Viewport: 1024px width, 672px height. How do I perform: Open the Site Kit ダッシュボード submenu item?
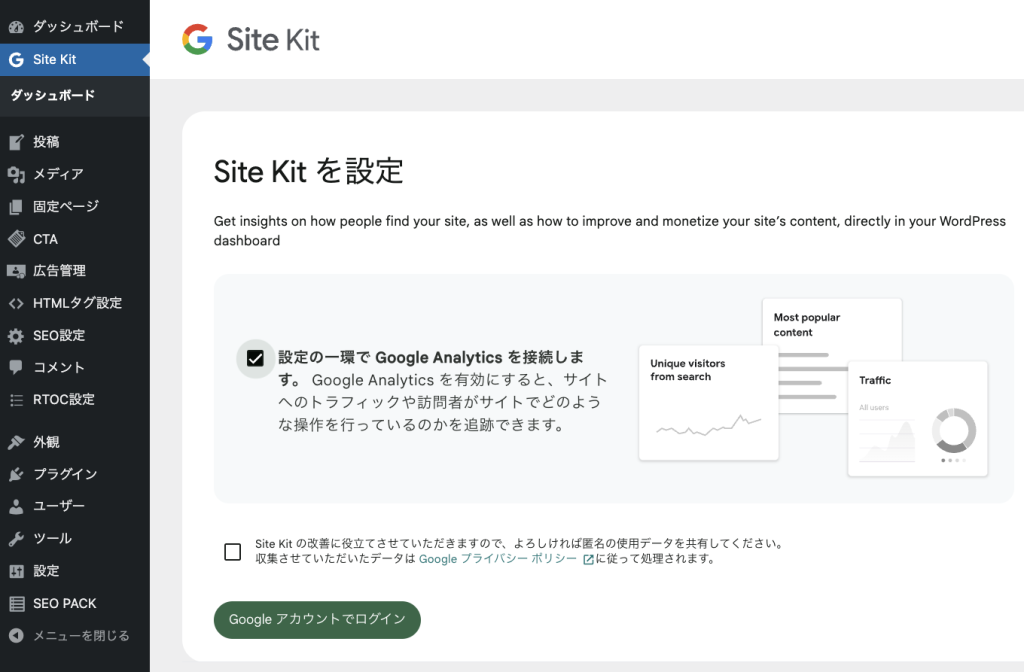pyautogui.click(x=53, y=95)
